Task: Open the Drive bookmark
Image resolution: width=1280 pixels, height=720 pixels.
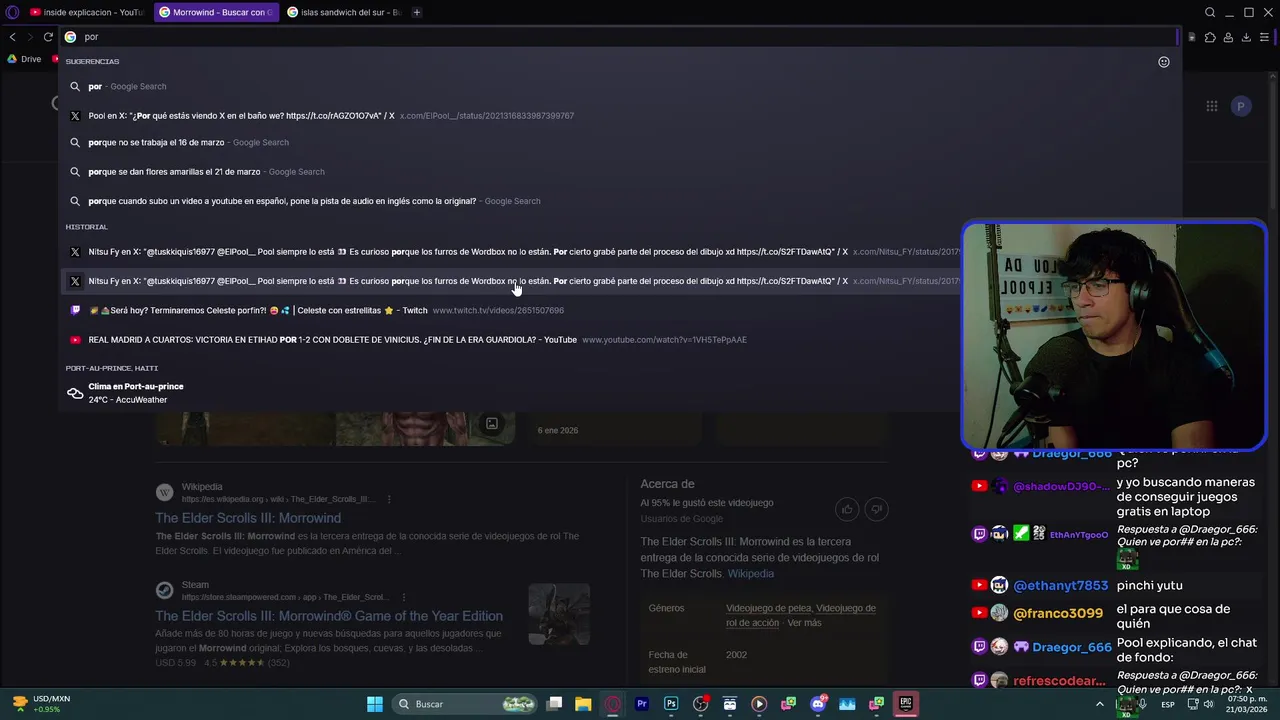Action: click(x=24, y=59)
